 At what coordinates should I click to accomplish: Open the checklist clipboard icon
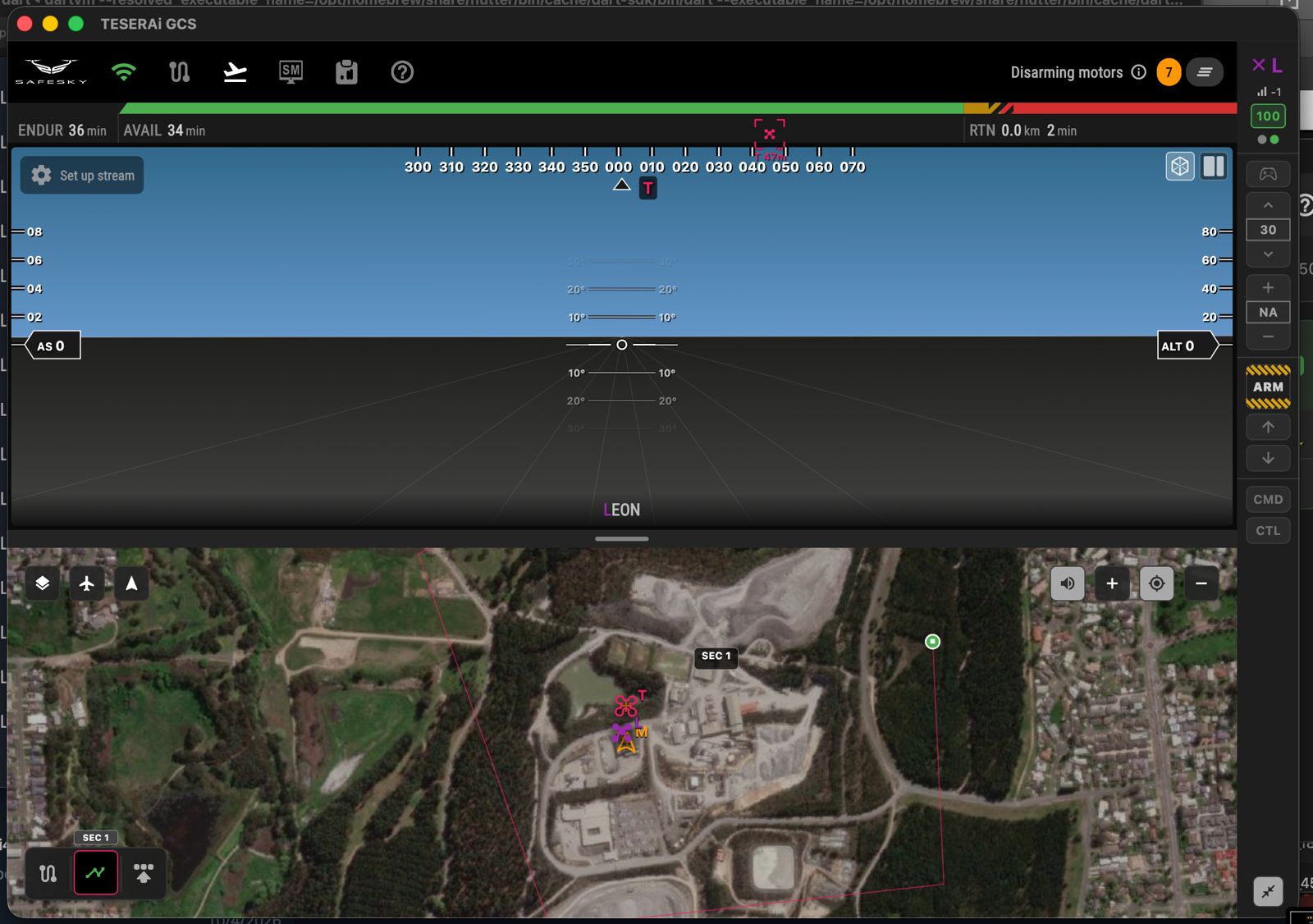click(346, 72)
